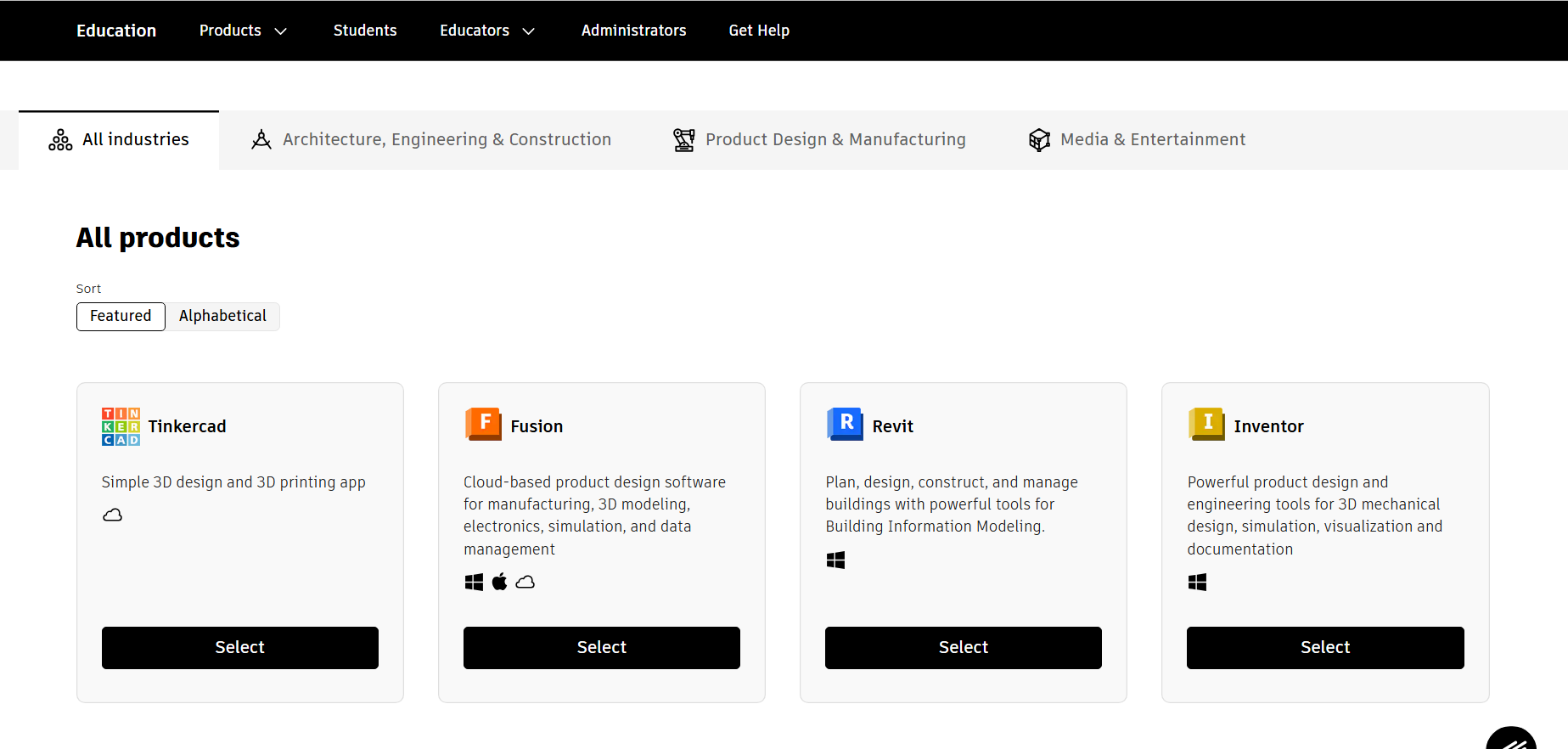
Task: Switch to Architecture, Engineering & Construction tab
Action: click(x=431, y=140)
